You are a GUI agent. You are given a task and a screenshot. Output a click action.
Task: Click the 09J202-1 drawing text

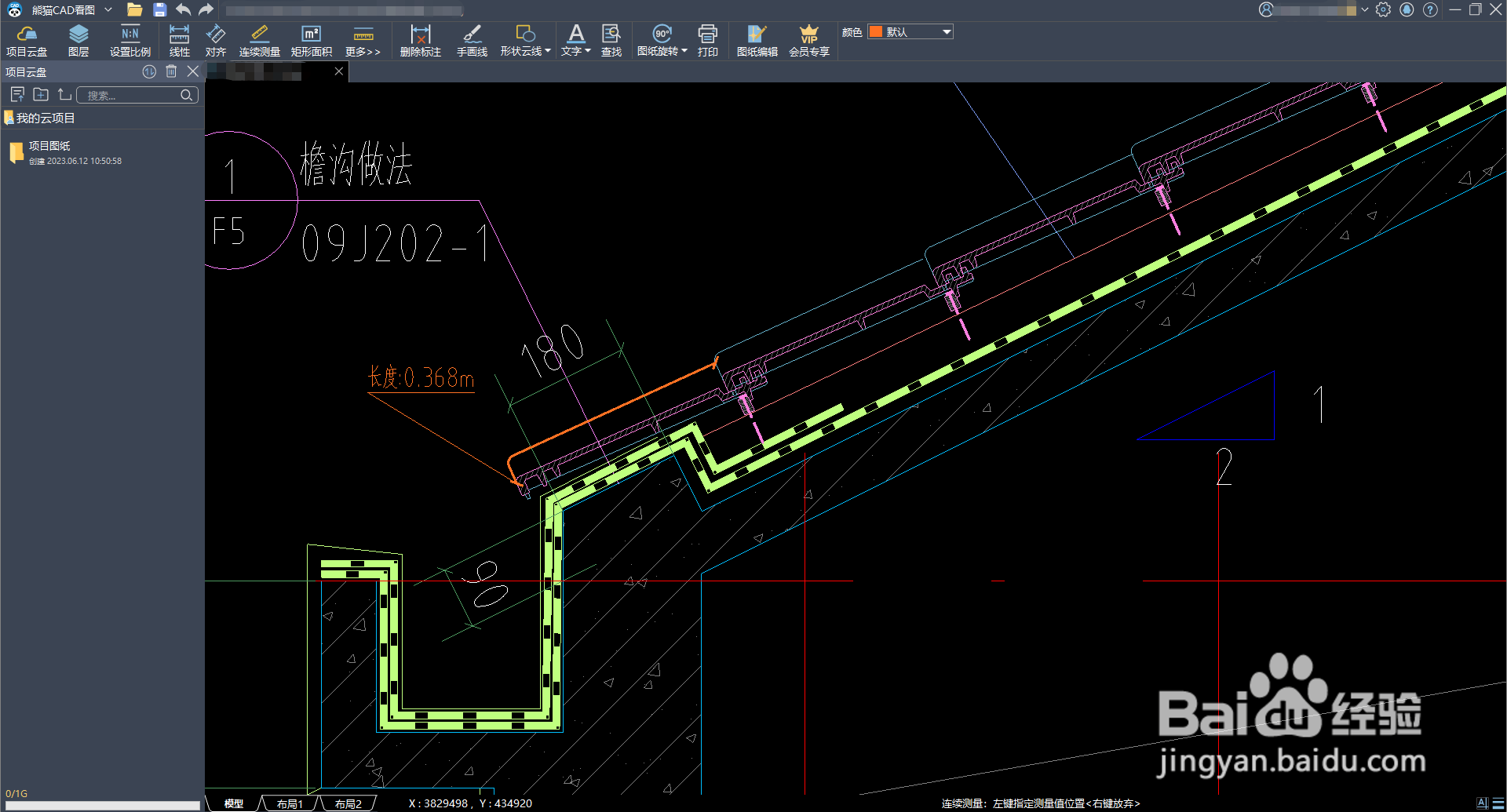(x=396, y=242)
